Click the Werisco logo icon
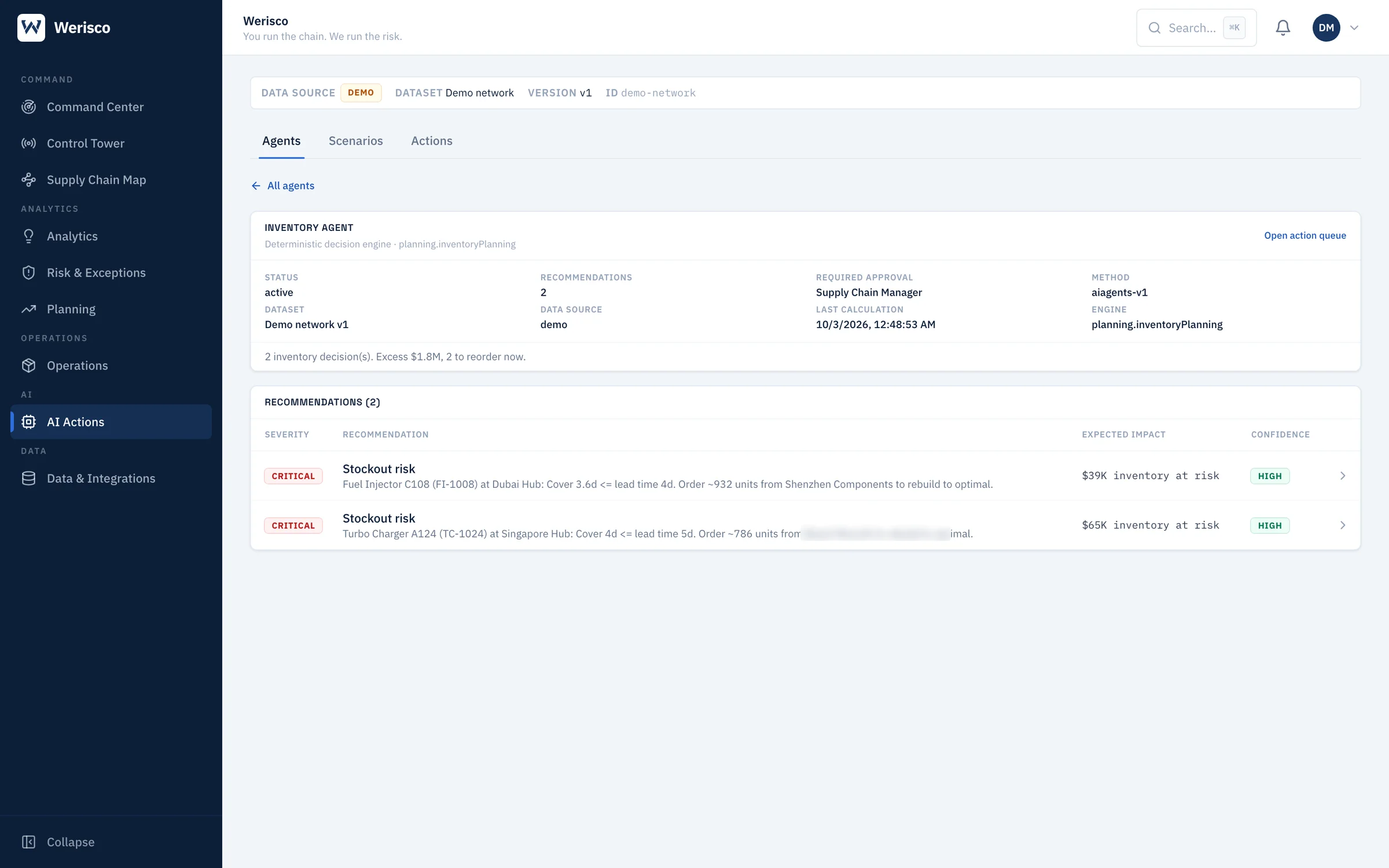 point(31,27)
